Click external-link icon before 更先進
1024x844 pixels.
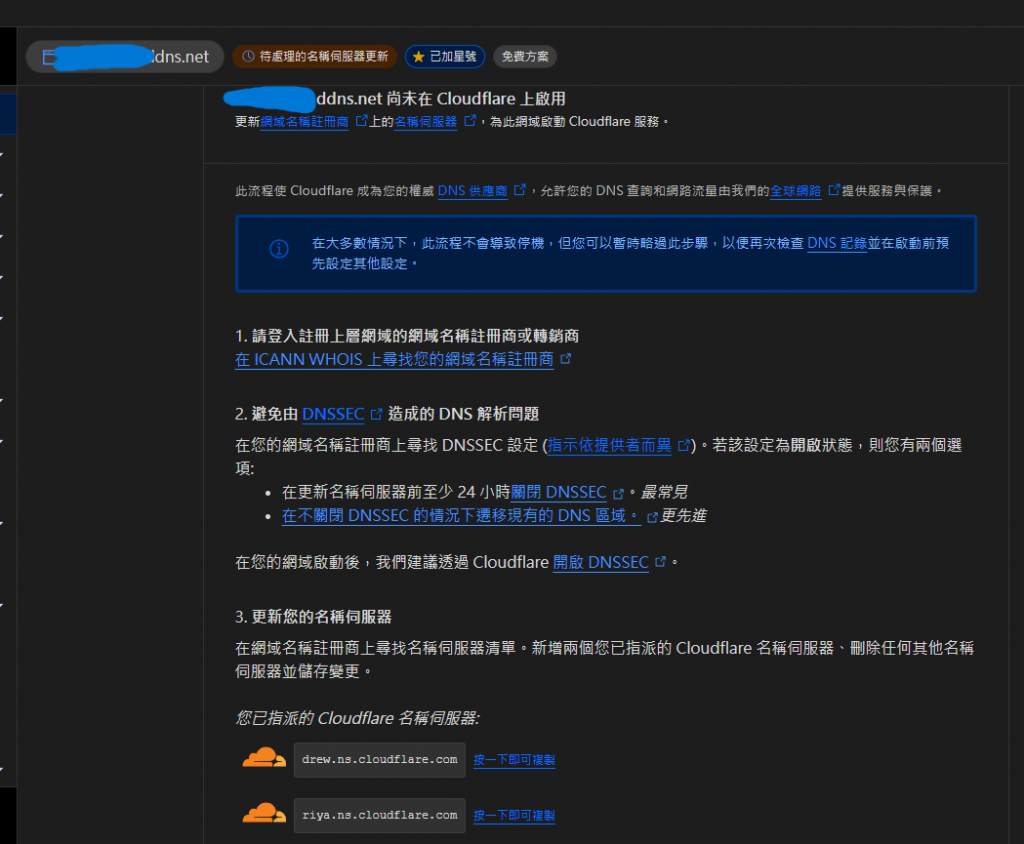click(652, 517)
